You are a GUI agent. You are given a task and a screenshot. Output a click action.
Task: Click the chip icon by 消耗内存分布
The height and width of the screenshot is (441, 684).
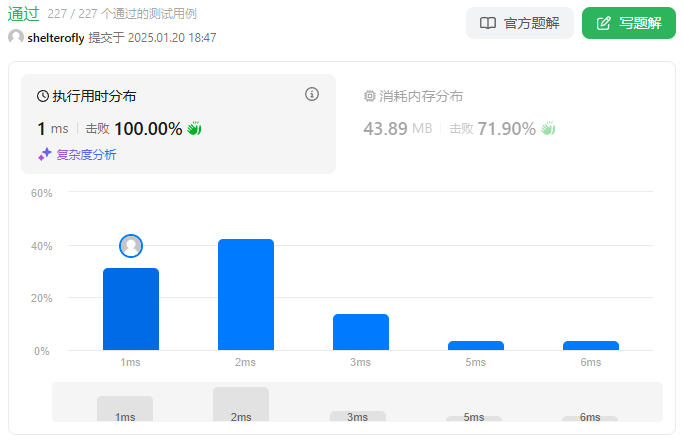(369, 96)
